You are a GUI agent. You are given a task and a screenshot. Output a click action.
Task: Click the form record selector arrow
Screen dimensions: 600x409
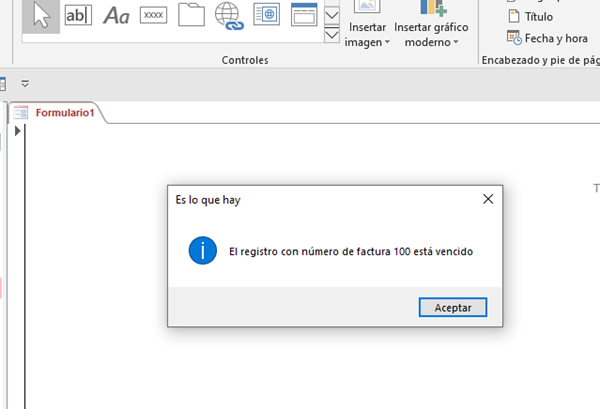click(x=17, y=131)
